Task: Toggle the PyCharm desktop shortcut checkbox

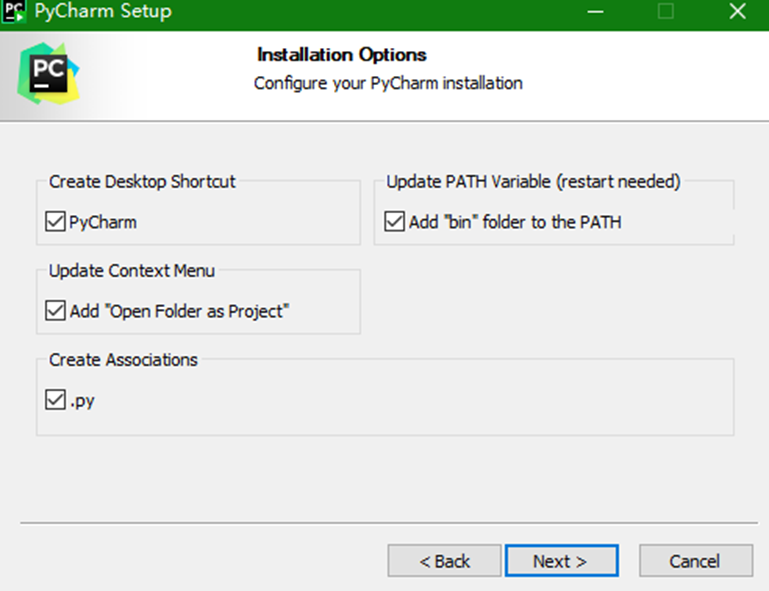Action: pos(55,222)
